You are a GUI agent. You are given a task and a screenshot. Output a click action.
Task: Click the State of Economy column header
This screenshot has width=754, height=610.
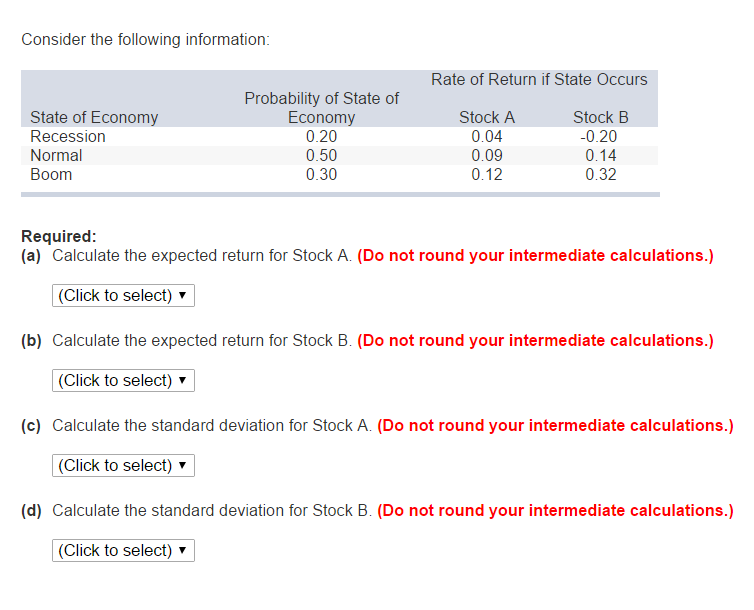coord(94,117)
